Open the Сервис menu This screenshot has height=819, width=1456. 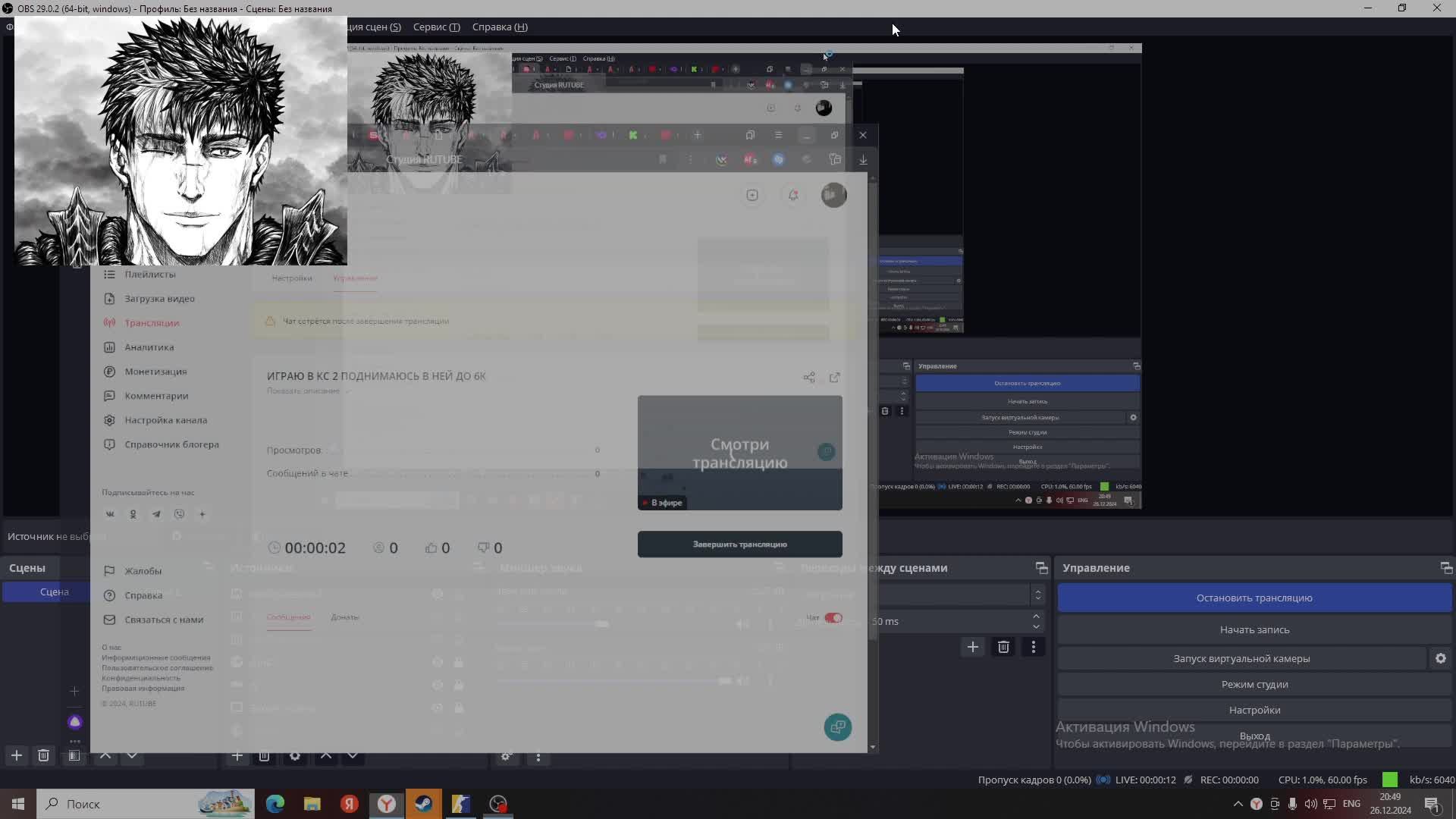pyautogui.click(x=436, y=27)
